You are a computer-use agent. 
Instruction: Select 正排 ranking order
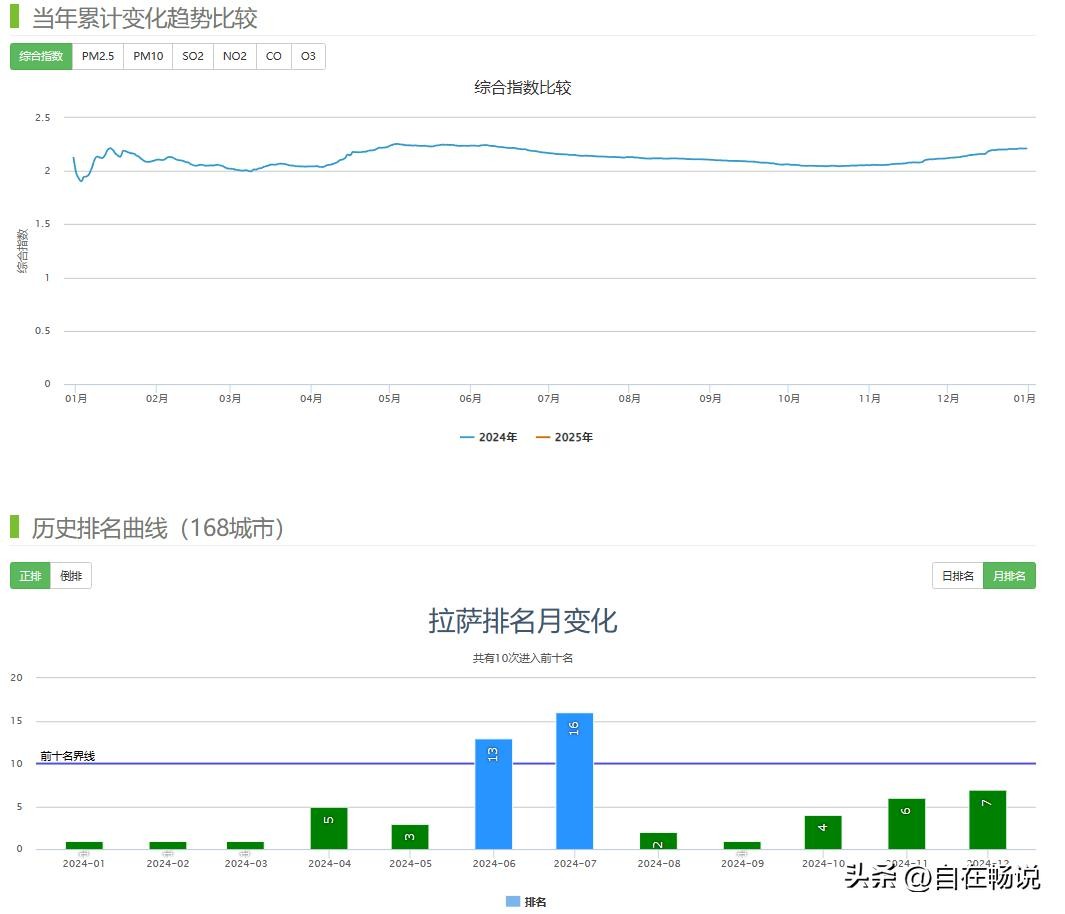point(31,576)
